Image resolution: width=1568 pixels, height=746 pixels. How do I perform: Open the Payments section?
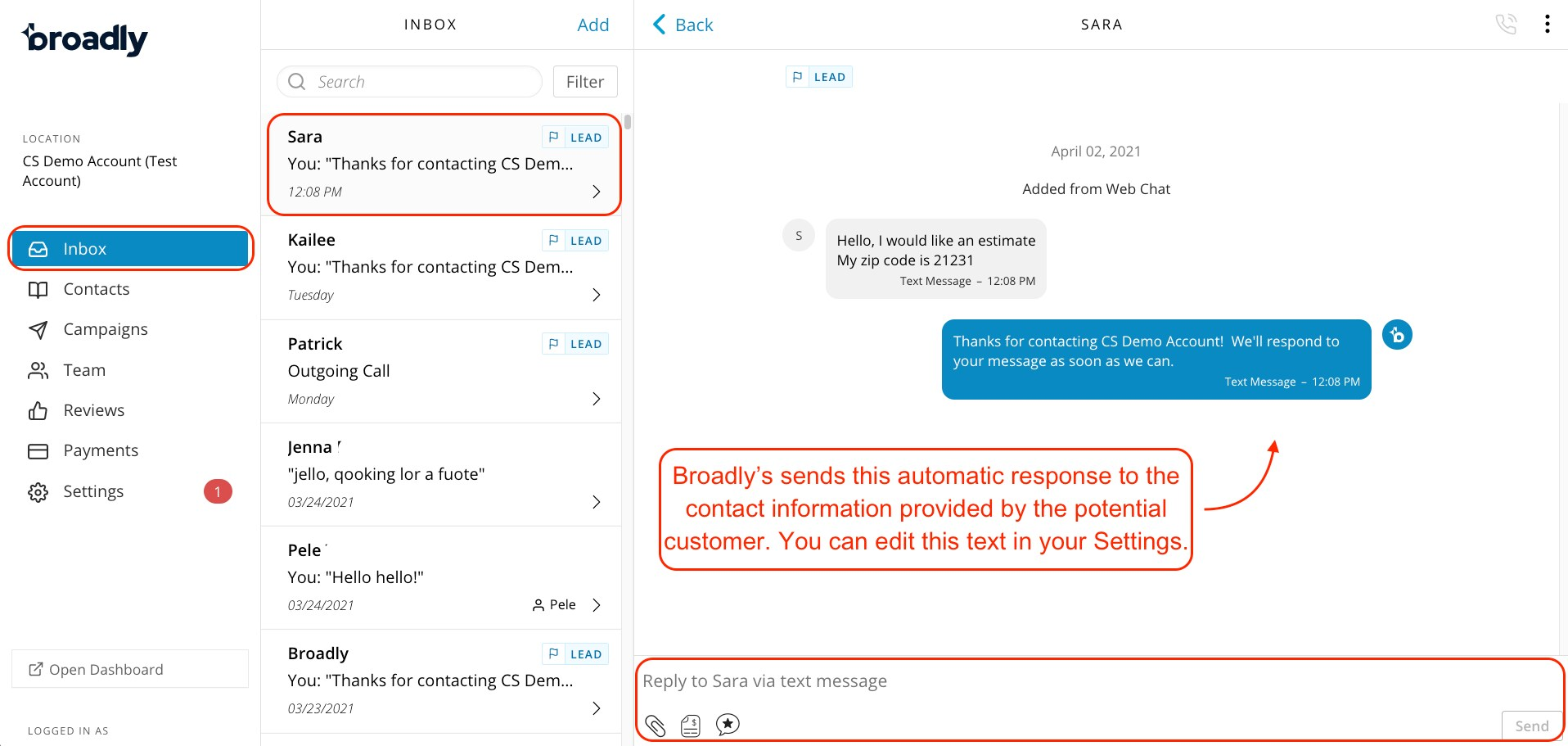point(101,450)
